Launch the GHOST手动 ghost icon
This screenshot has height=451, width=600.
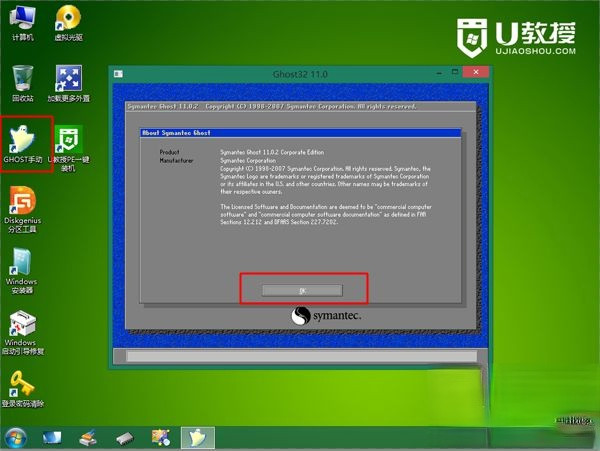pyautogui.click(x=23, y=145)
